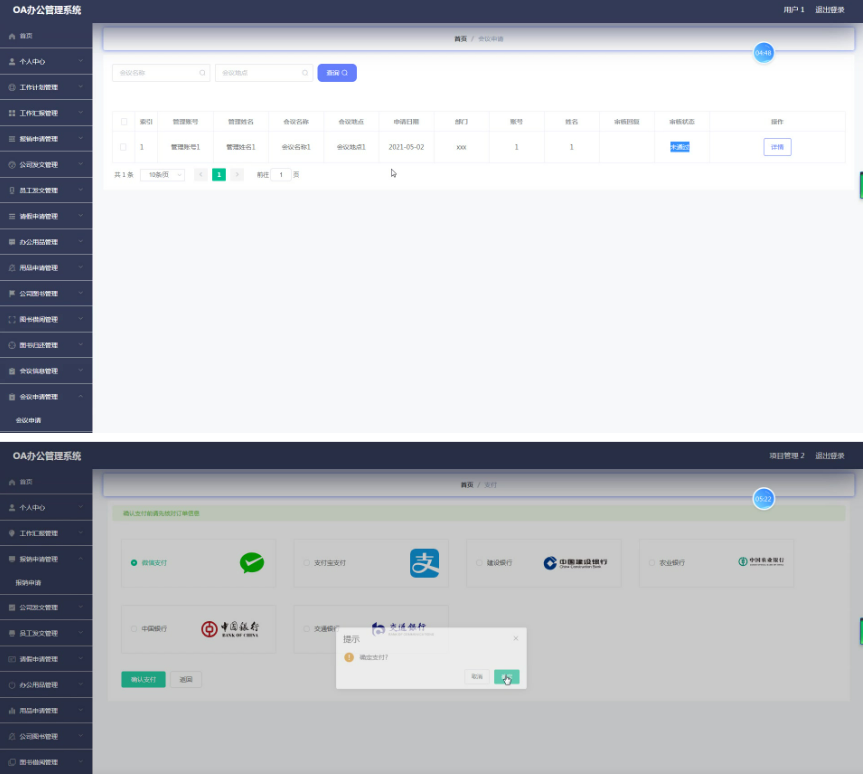863x775 pixels.
Task: Click the red Bank of China logo
Action: 230,629
